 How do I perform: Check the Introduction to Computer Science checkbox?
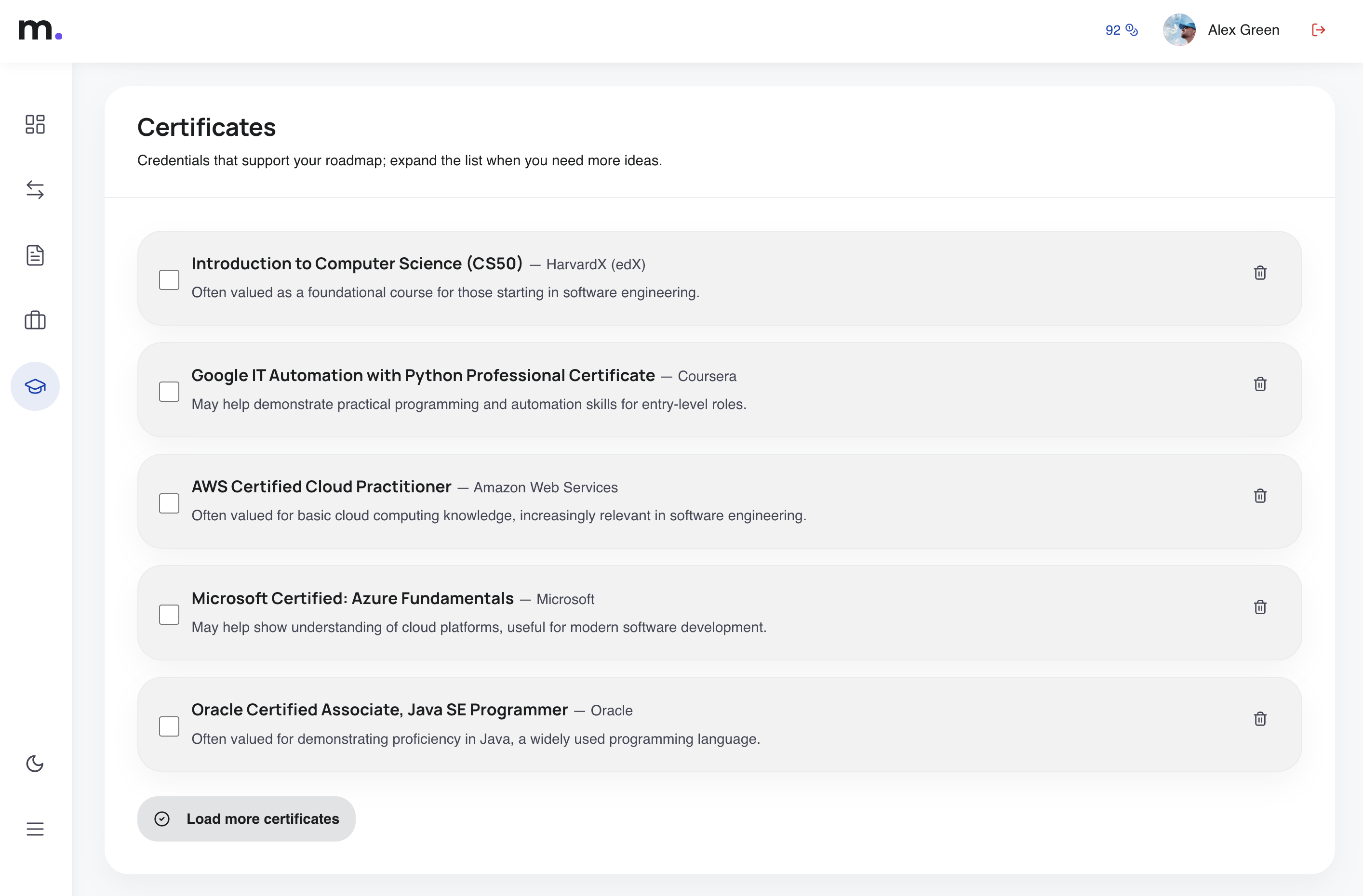[x=169, y=279]
